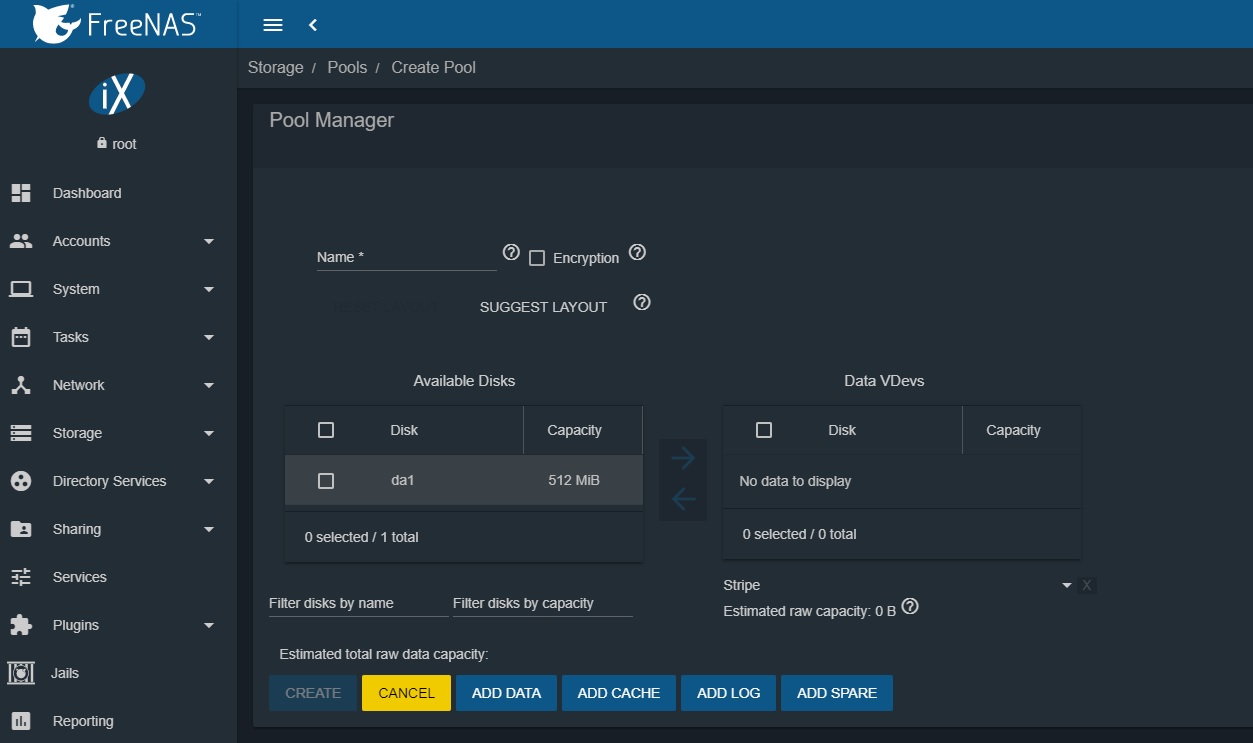Open the Stripe layout dropdown
Image resolution: width=1253 pixels, height=743 pixels.
tap(1066, 584)
